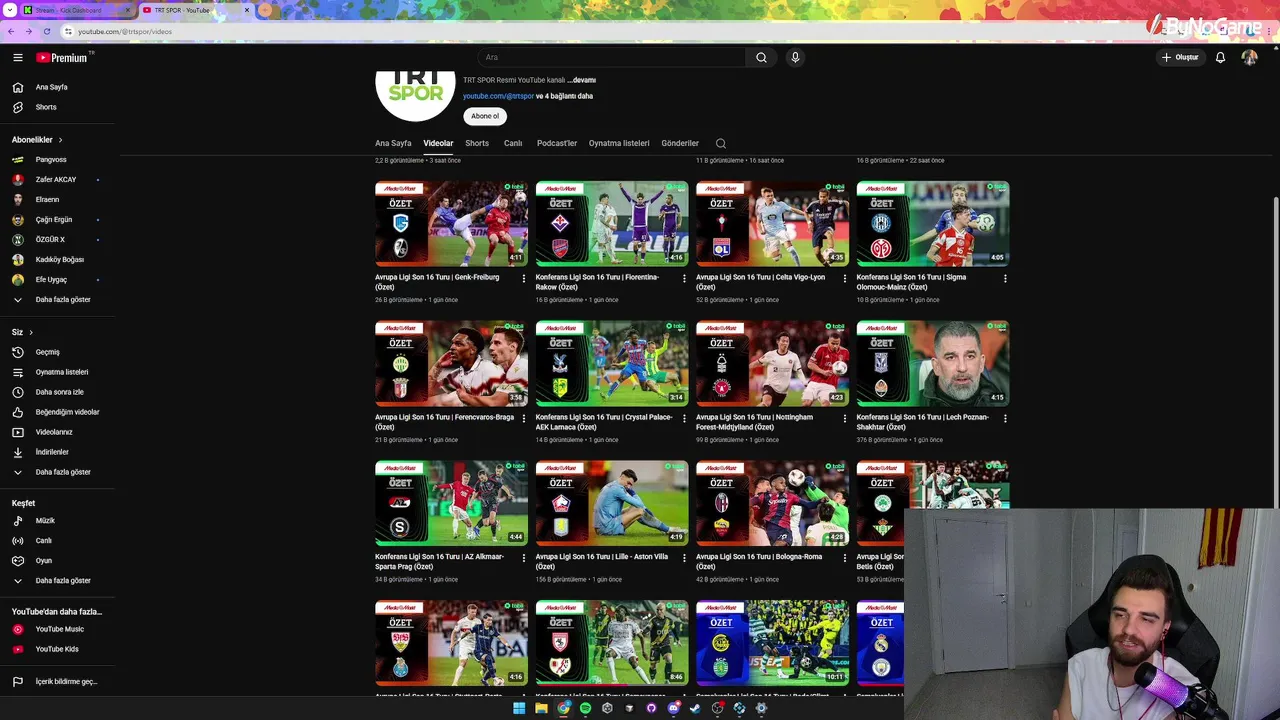
Task: Go to YouTube Premium home logo
Action: point(62,58)
